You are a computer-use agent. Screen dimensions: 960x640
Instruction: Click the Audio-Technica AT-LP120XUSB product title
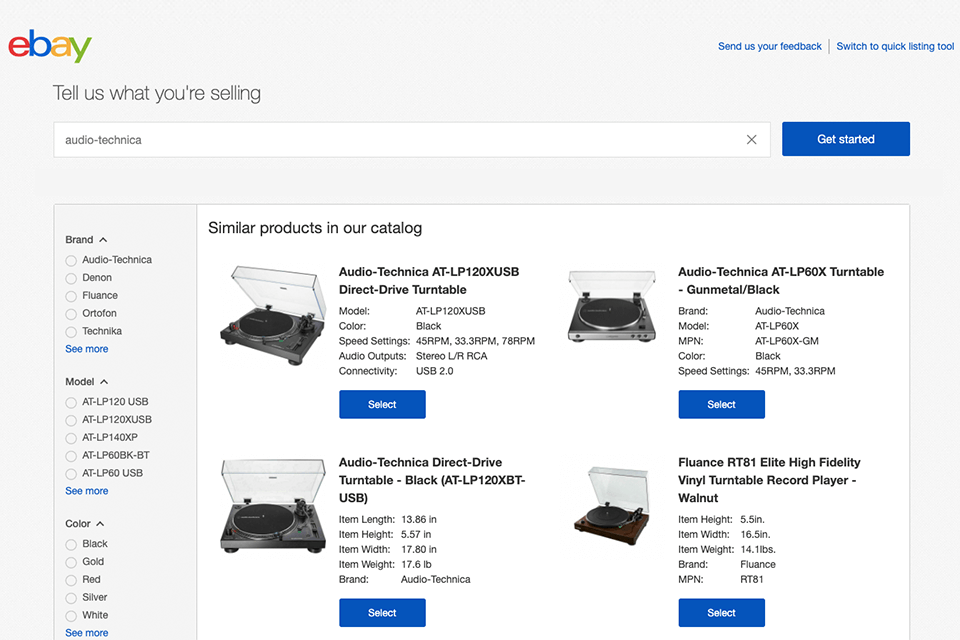[x=429, y=280]
